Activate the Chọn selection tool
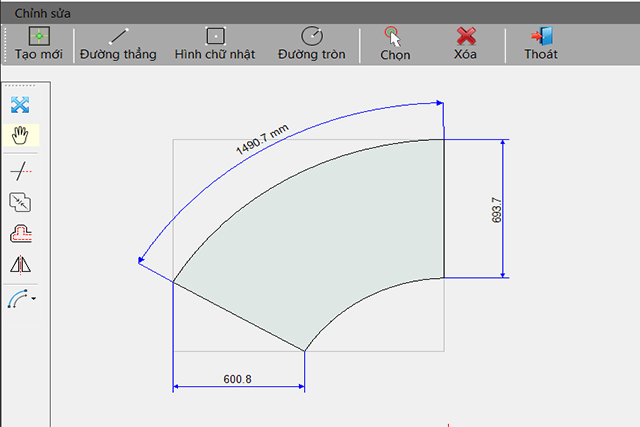The width and height of the screenshot is (640, 427). coord(395,44)
